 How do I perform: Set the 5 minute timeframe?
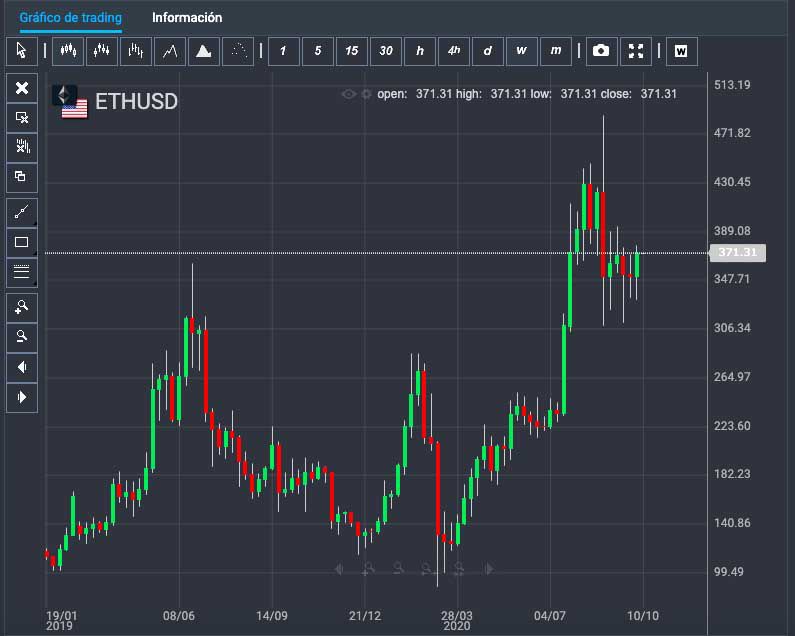click(318, 51)
